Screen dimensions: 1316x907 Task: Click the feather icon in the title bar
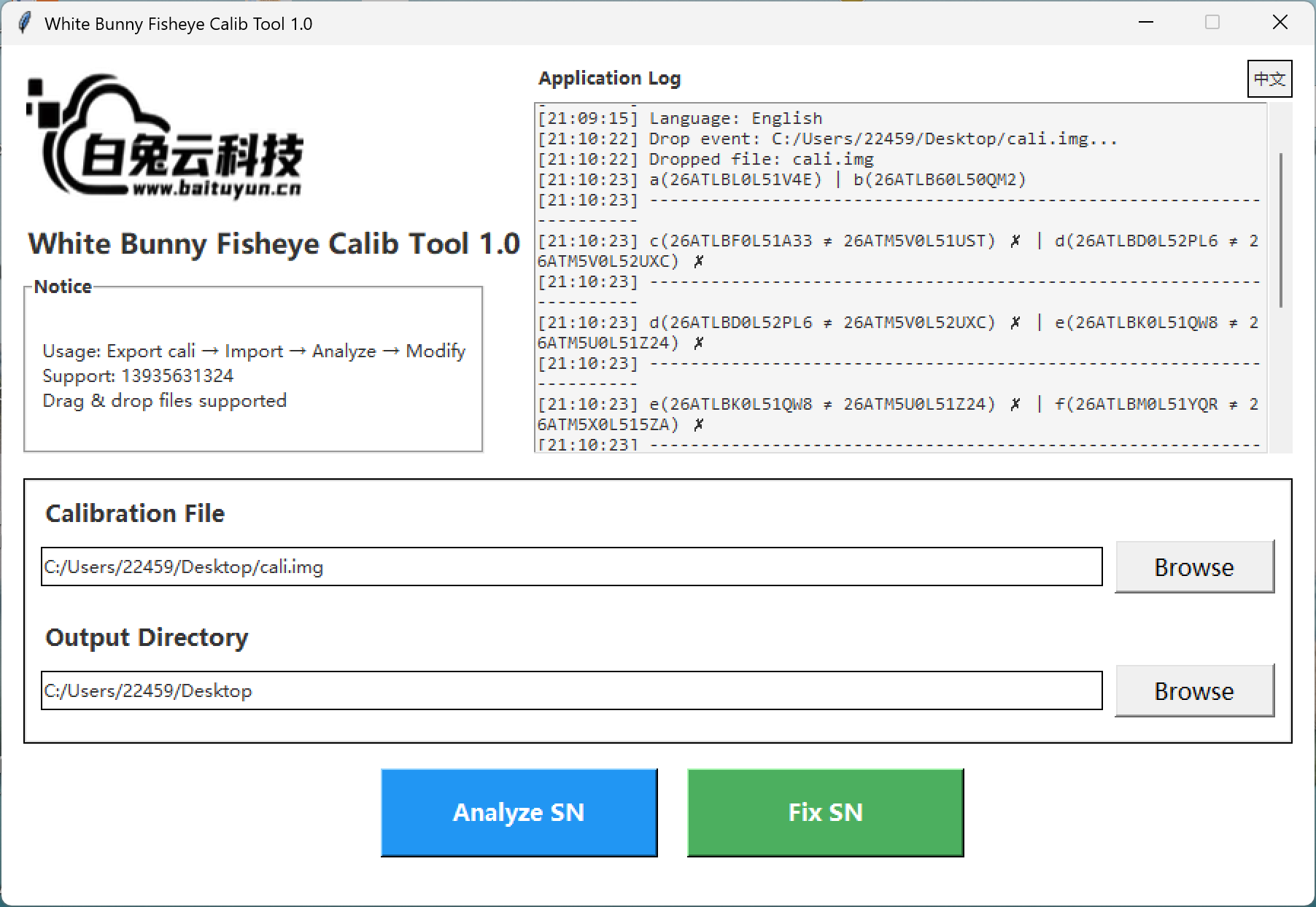[x=24, y=23]
